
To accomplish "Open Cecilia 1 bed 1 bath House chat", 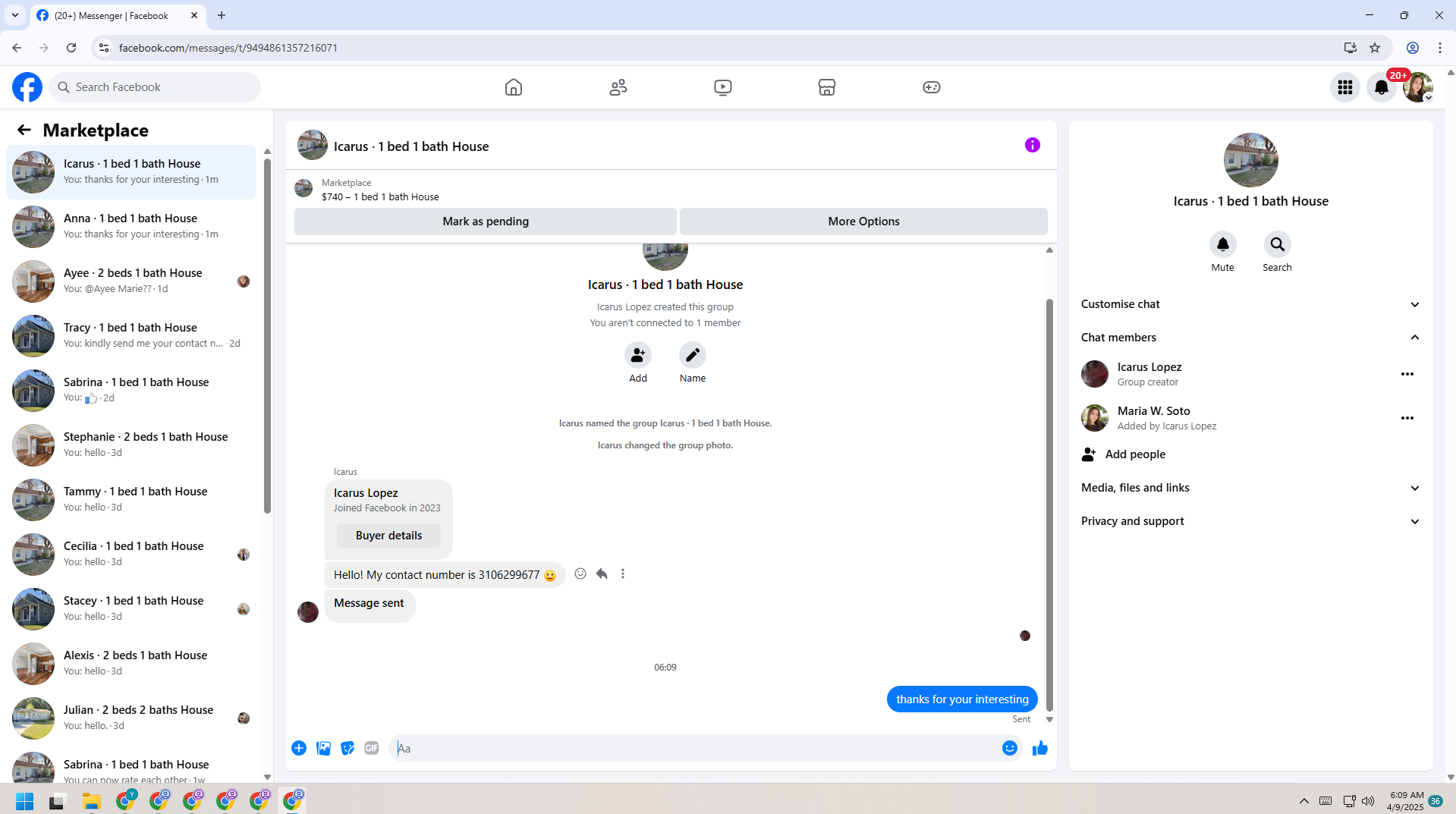I will pyautogui.click(x=131, y=555).
